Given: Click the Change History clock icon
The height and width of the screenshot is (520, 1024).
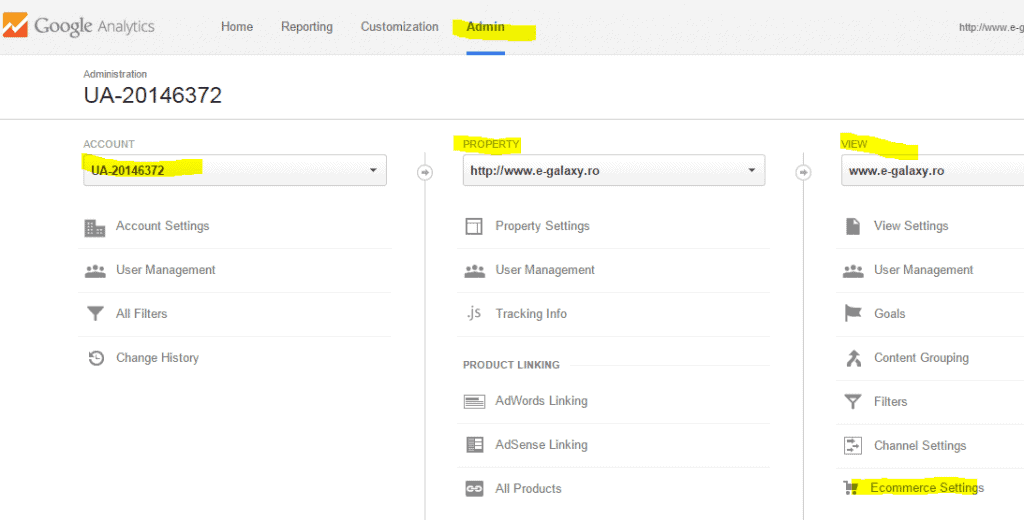Looking at the screenshot, I should click(x=96, y=358).
